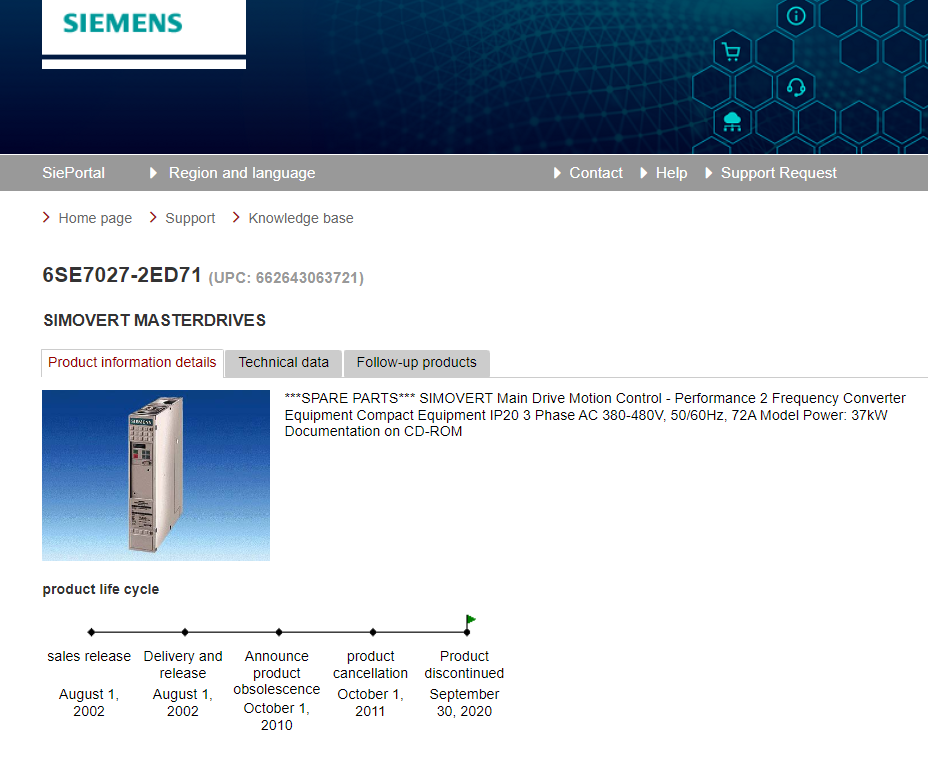Click the Siemens logo

pyautogui.click(x=123, y=24)
